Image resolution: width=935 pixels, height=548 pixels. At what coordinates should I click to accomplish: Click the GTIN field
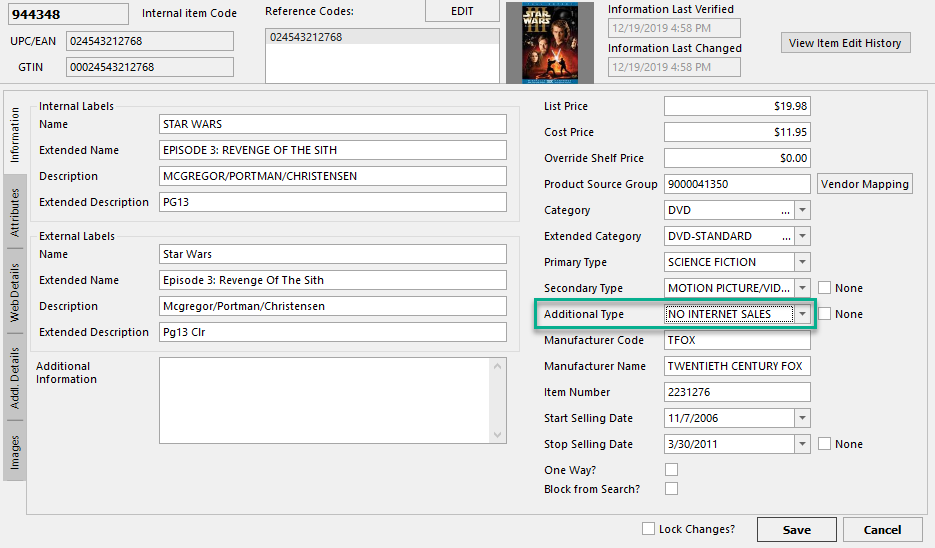150,67
